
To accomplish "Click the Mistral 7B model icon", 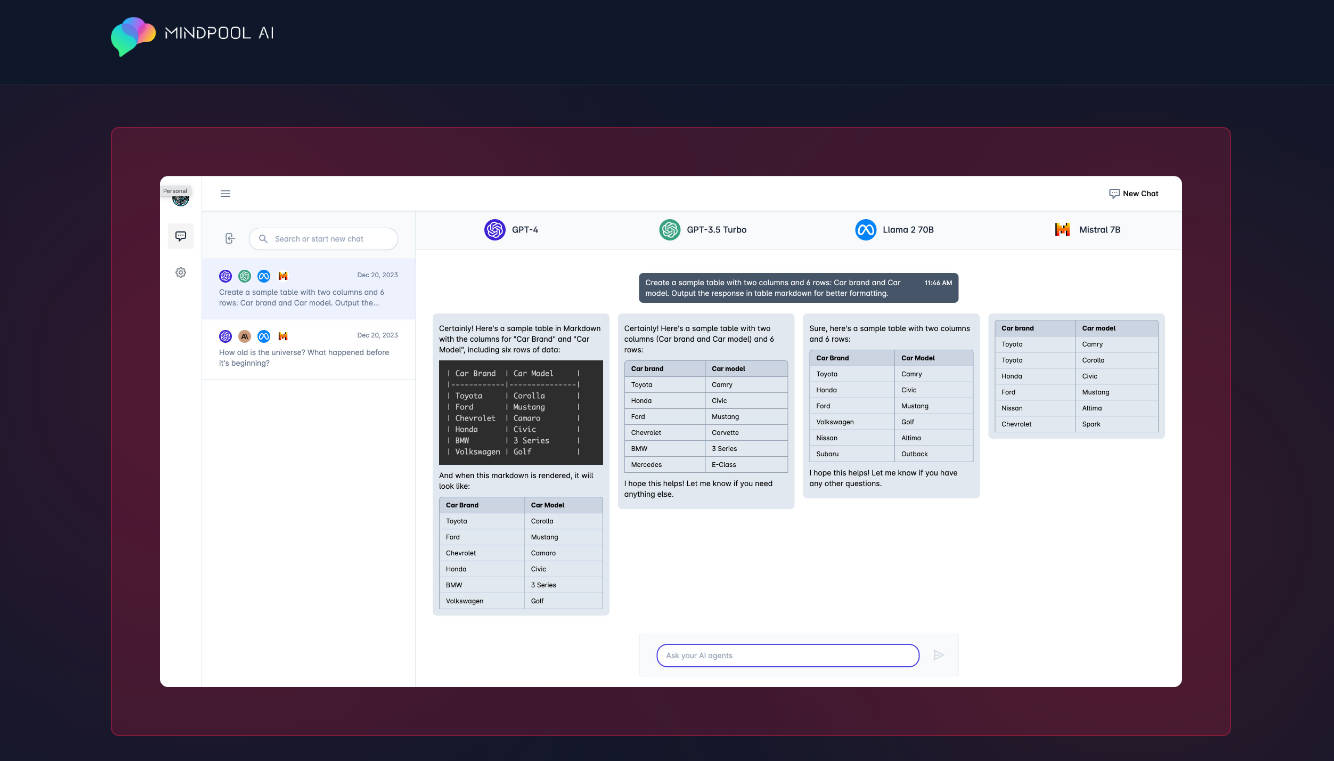I will (1062, 230).
